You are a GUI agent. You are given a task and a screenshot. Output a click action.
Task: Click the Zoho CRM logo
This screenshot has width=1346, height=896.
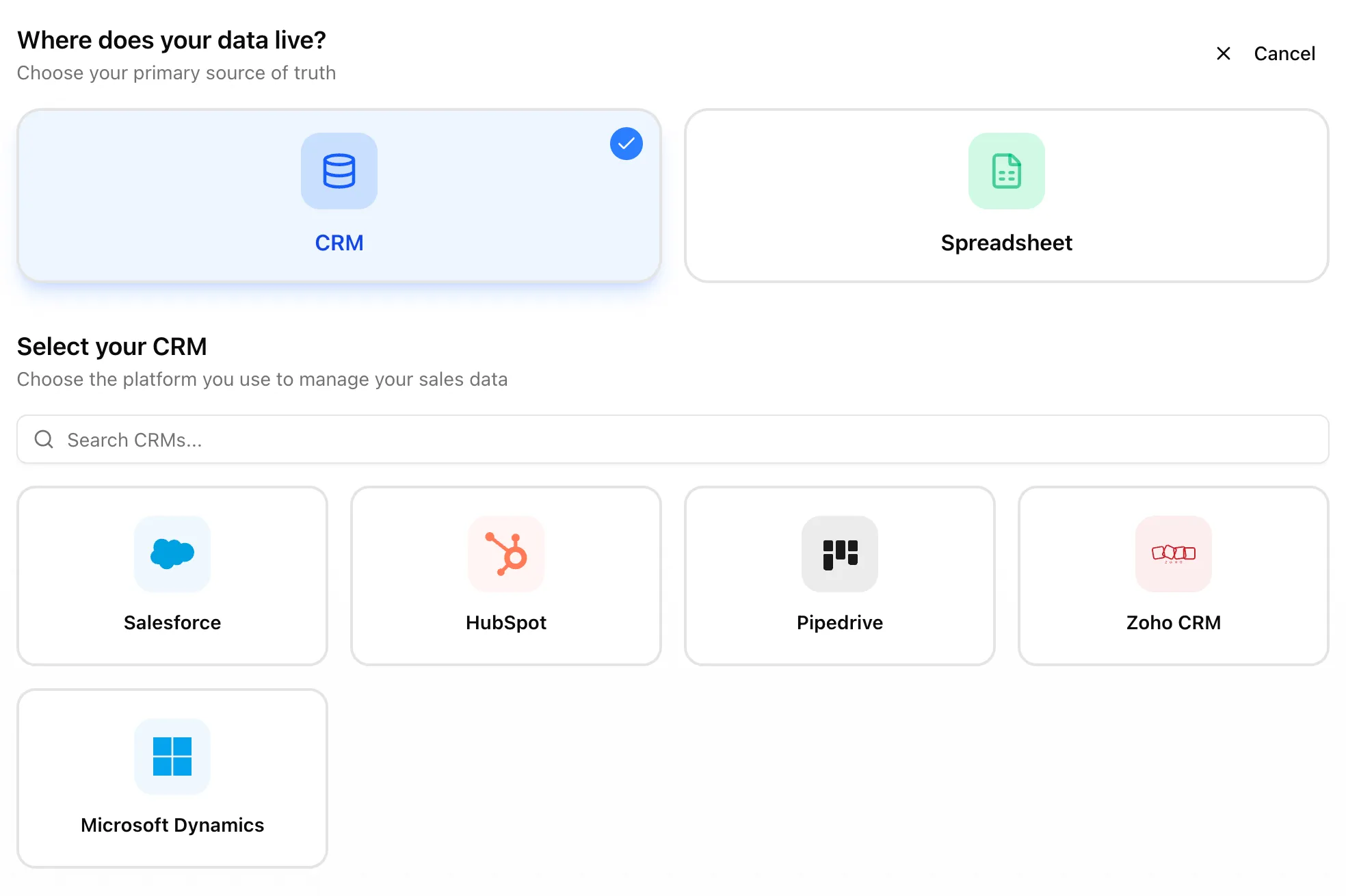pyautogui.click(x=1174, y=554)
